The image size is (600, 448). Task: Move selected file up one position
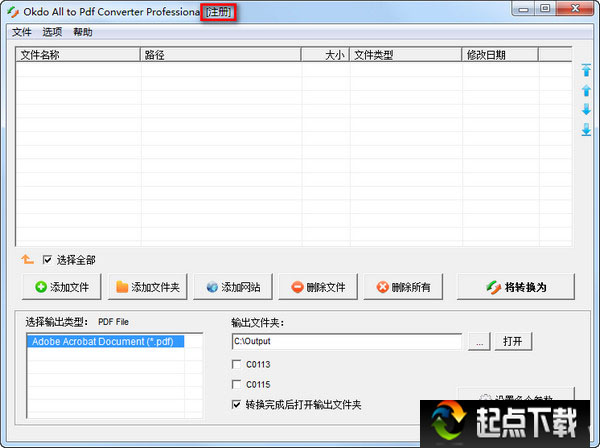point(586,90)
